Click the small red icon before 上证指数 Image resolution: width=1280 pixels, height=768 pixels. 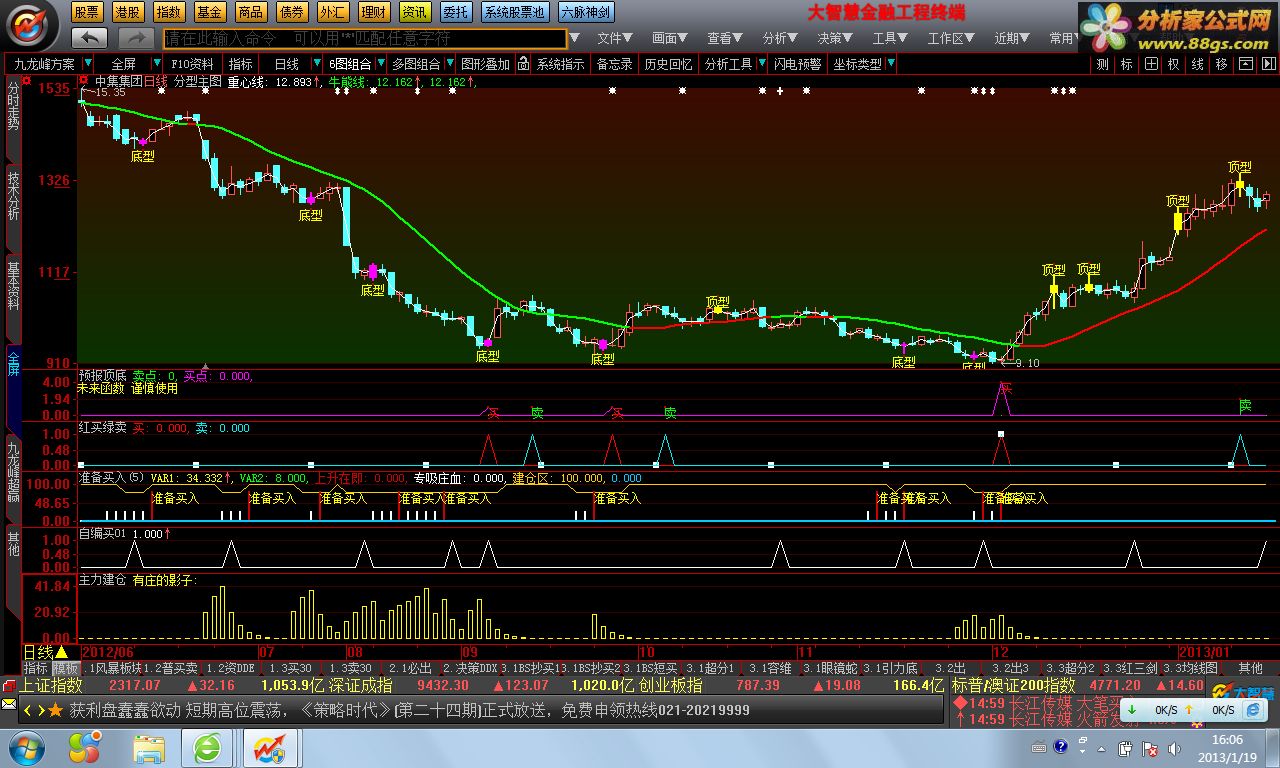click(10, 686)
